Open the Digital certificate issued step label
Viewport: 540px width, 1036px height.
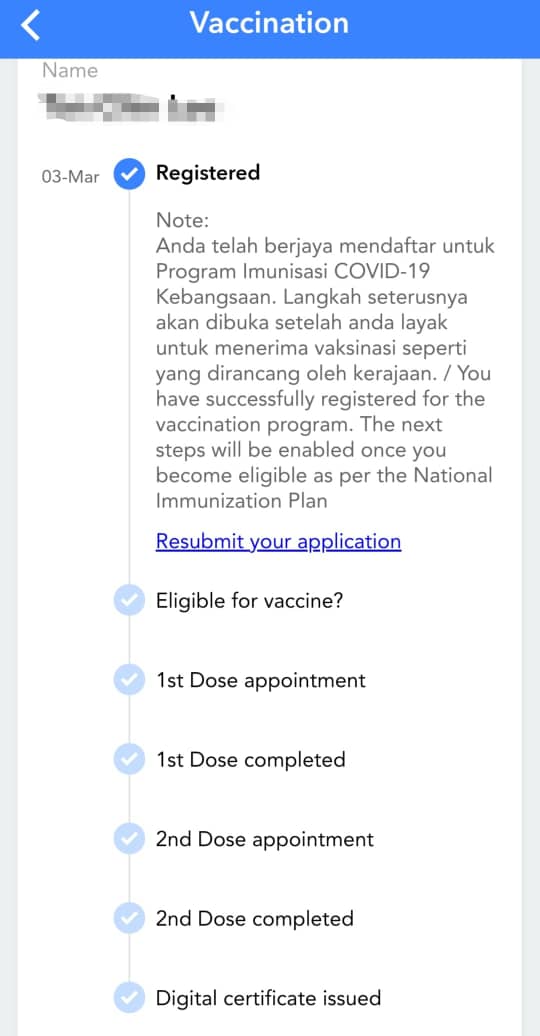pos(268,998)
